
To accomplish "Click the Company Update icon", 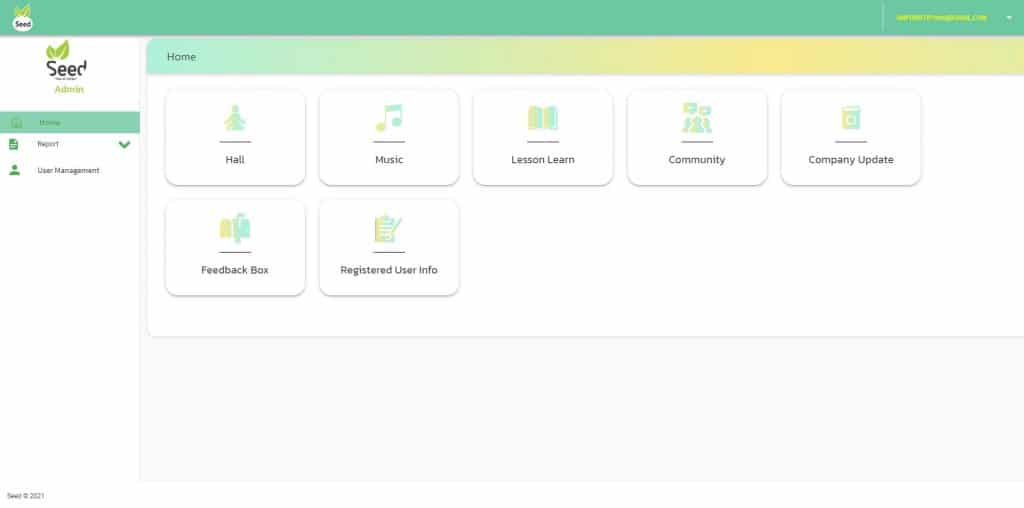I will (x=851, y=118).
